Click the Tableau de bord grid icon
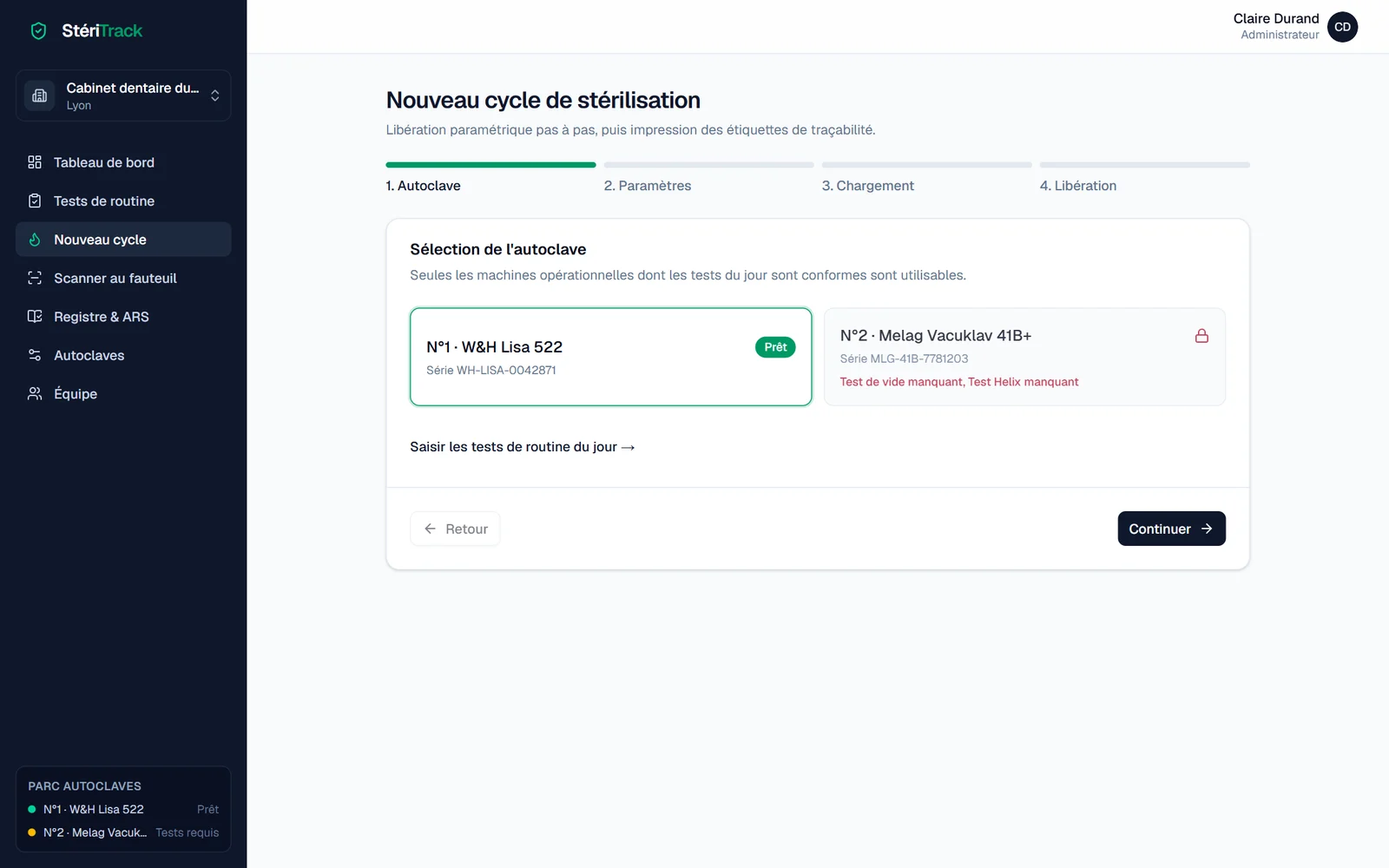1389x868 pixels. 35,162
